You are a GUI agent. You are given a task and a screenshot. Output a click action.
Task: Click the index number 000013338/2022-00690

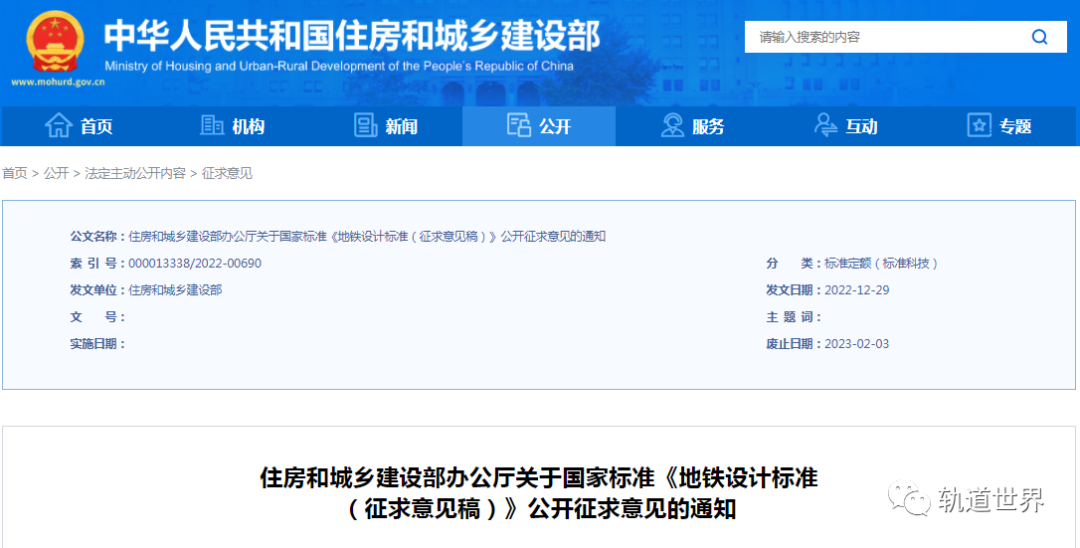coord(195,264)
